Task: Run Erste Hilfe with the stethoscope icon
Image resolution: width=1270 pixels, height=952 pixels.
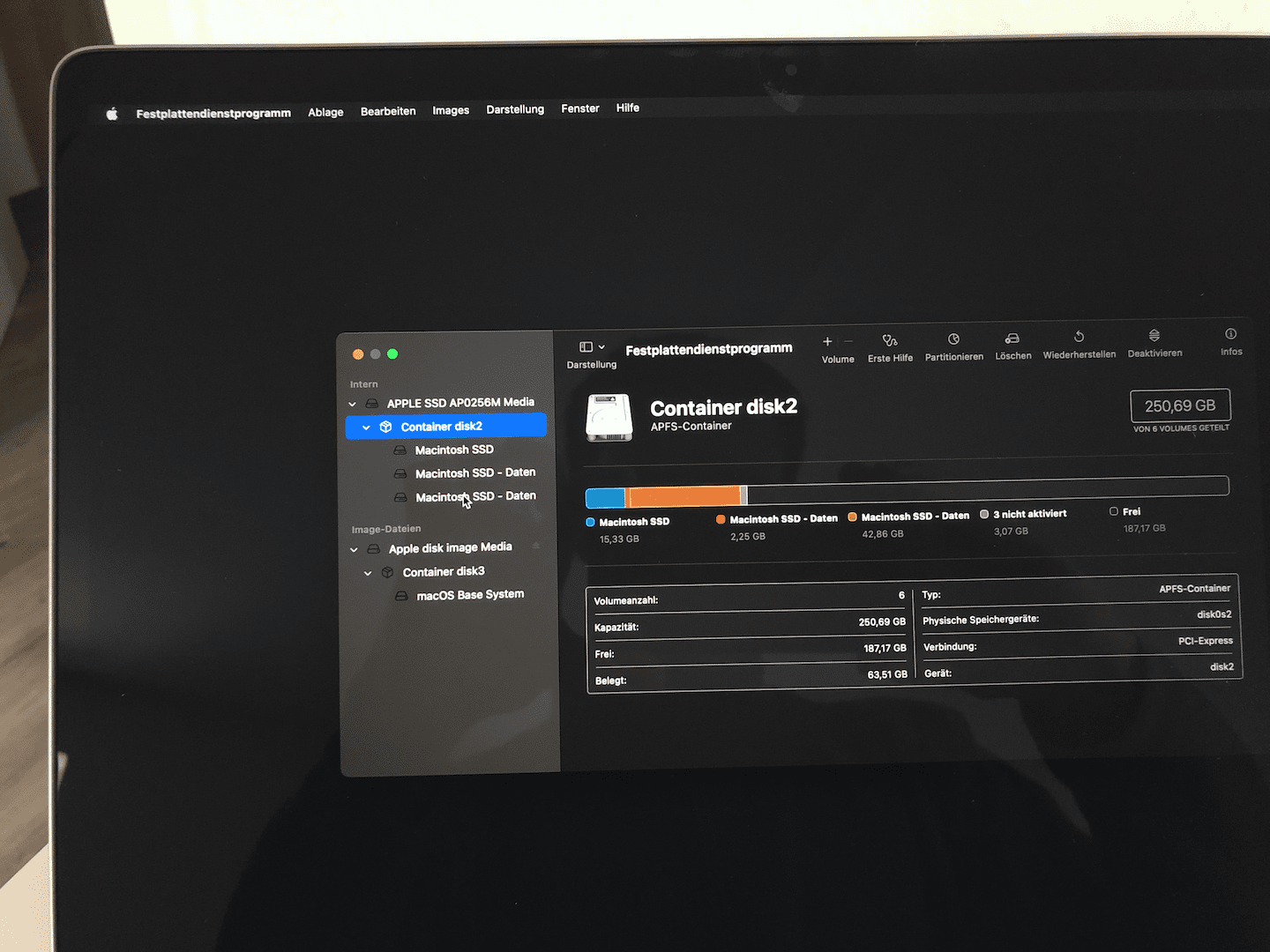Action: (890, 340)
